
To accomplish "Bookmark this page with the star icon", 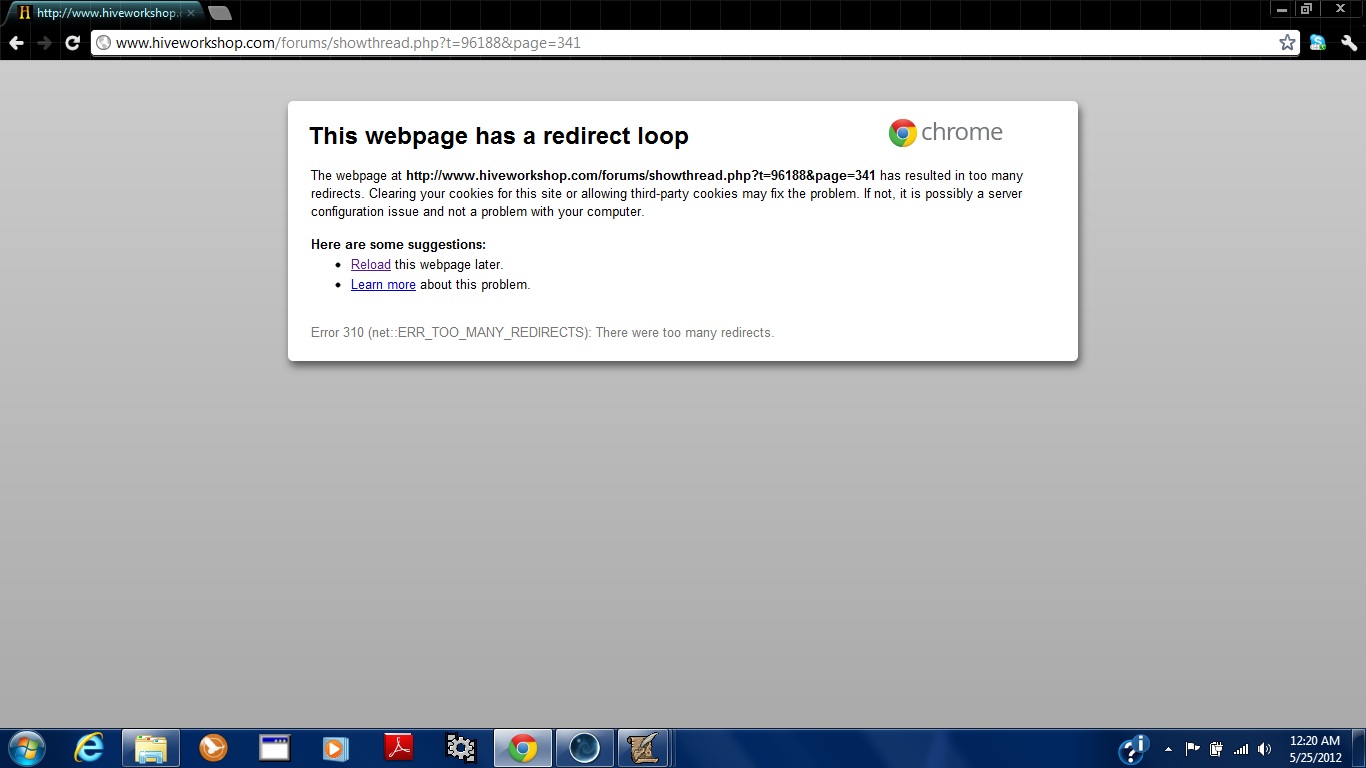I will point(1287,43).
